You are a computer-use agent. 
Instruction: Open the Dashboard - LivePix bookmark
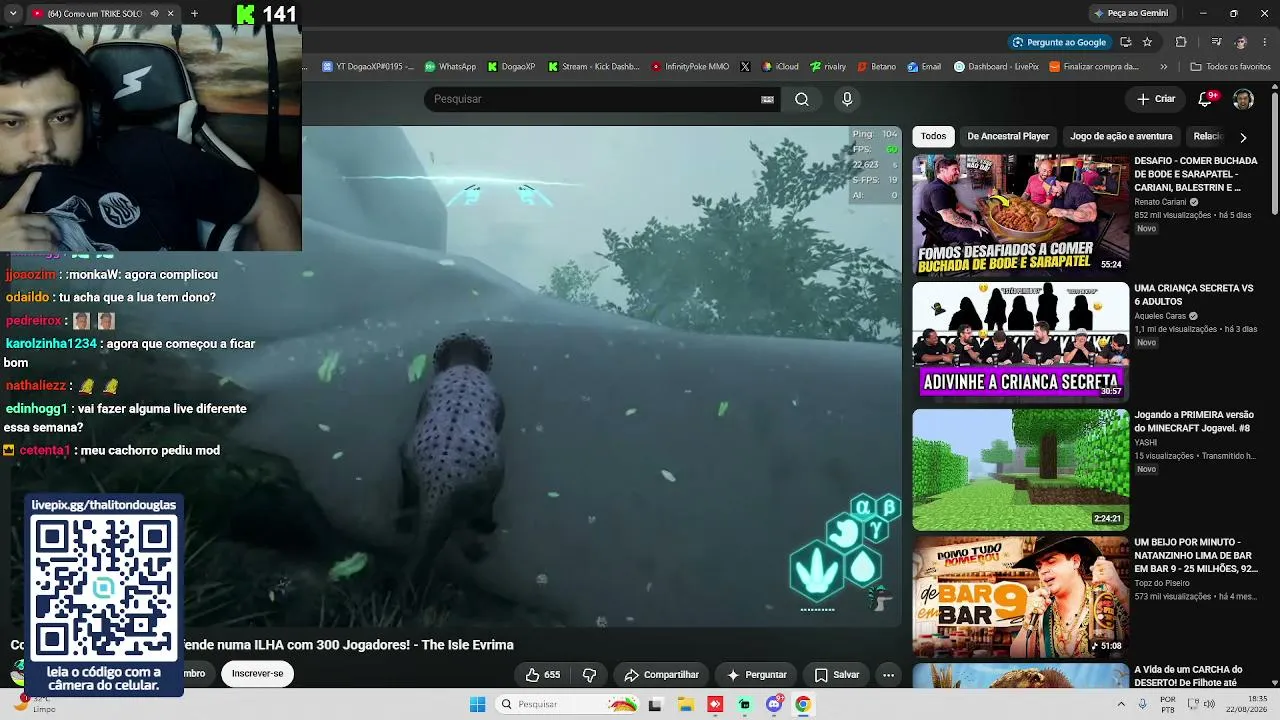[x=996, y=67]
